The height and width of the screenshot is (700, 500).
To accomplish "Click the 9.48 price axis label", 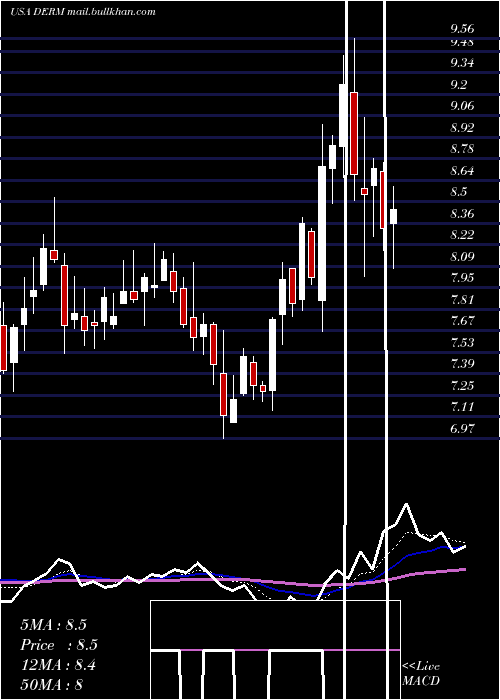I will click(462, 42).
